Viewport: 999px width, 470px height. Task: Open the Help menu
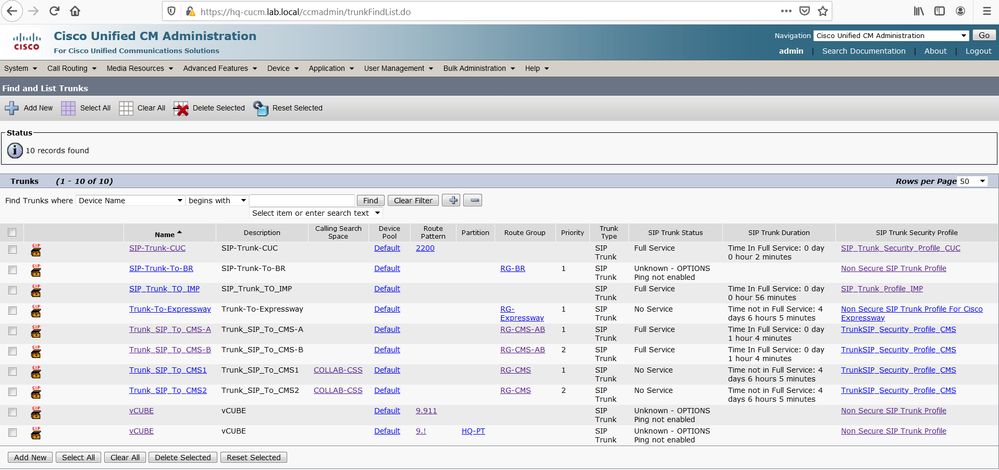[x=537, y=68]
